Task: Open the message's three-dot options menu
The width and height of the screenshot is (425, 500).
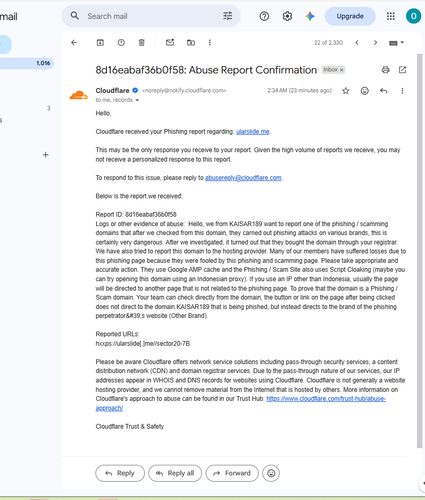Action: pos(402,91)
